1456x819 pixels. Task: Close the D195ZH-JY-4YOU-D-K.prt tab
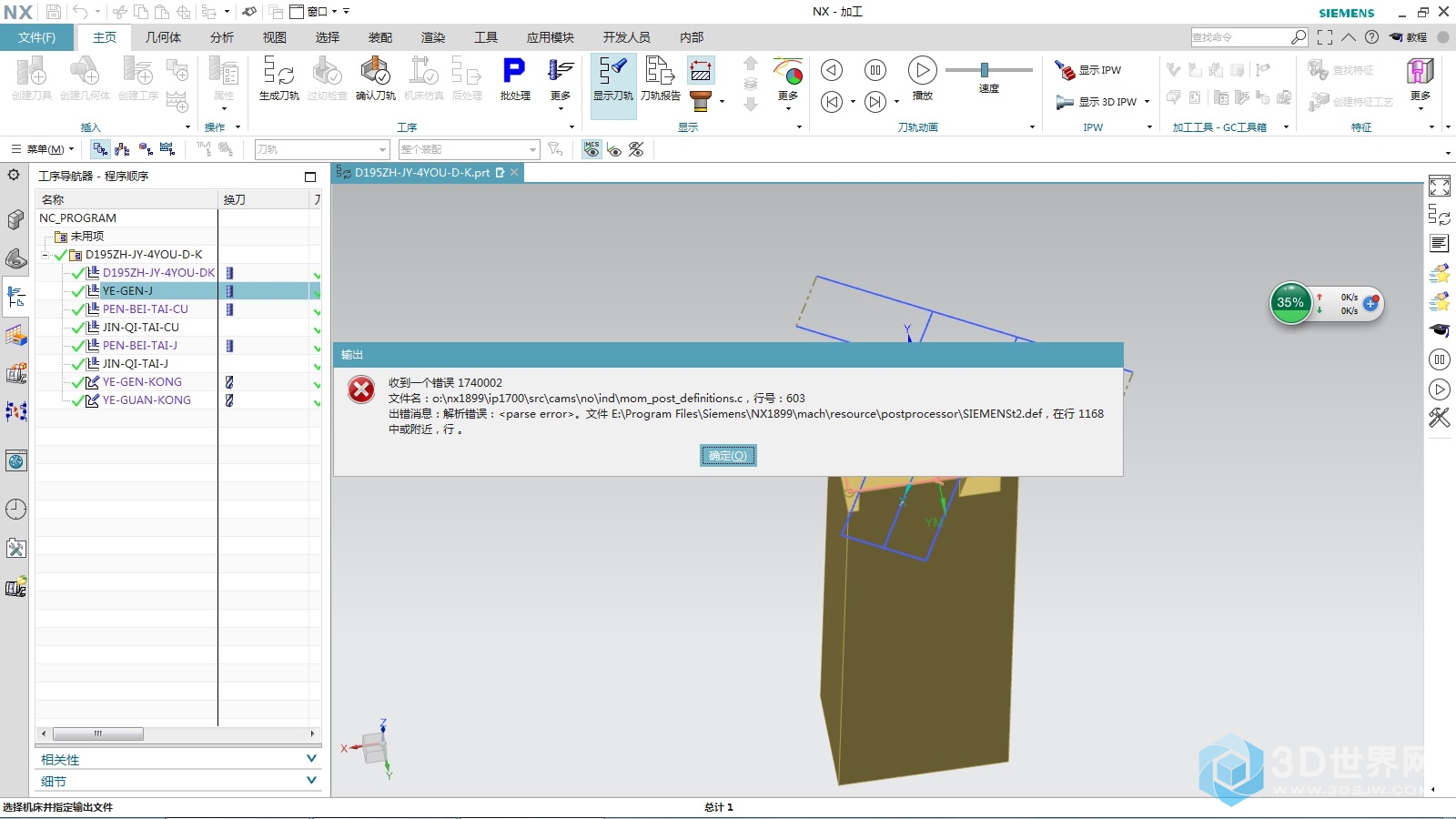pos(514,172)
